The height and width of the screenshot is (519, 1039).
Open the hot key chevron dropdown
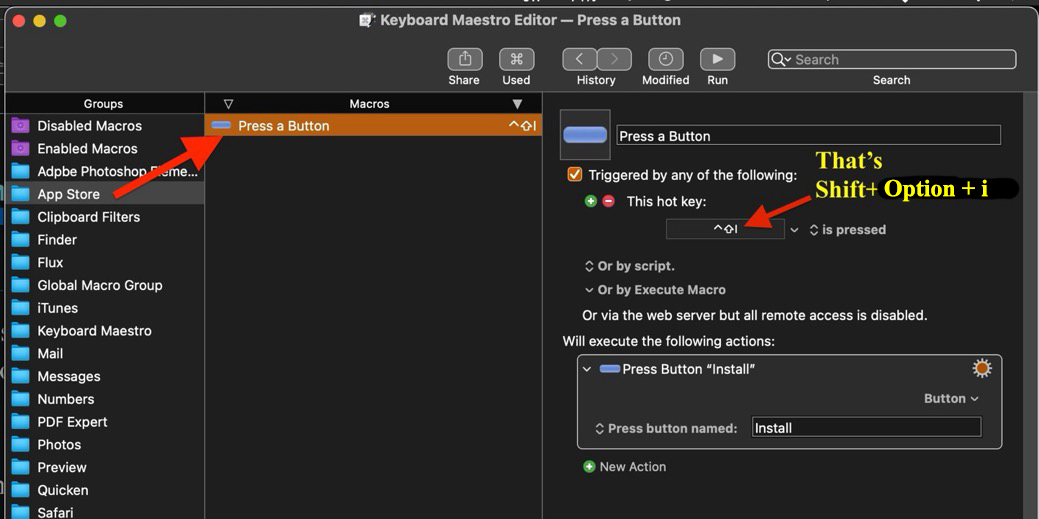794,230
